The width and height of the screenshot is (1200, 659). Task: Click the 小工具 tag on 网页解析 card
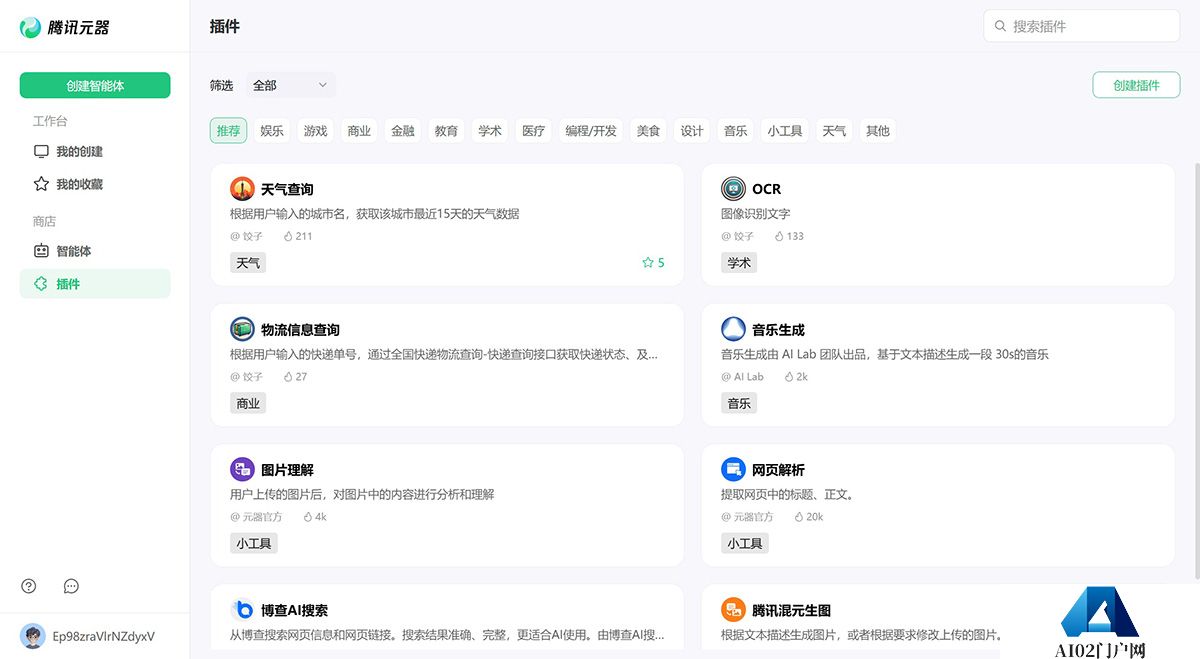tap(745, 543)
